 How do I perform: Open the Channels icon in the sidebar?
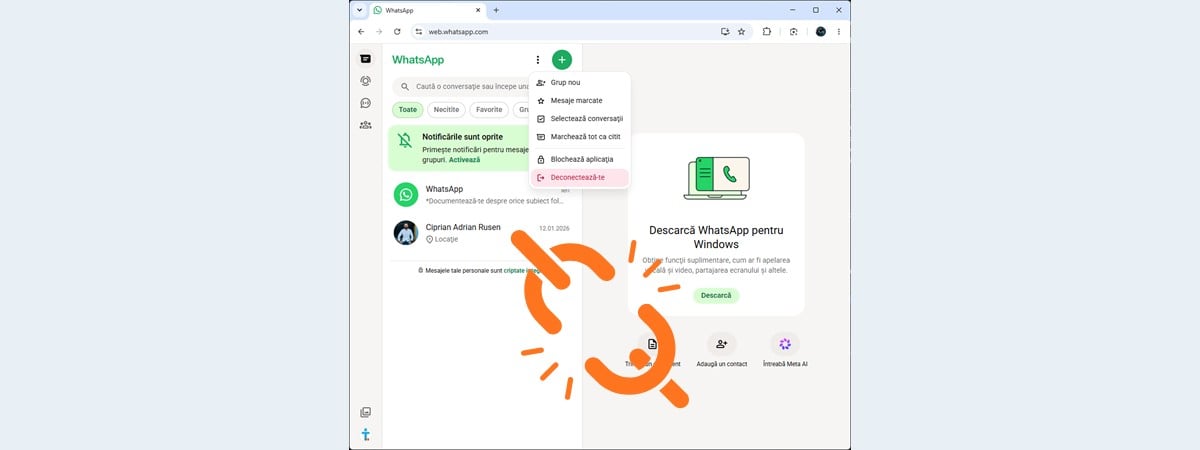click(x=365, y=103)
